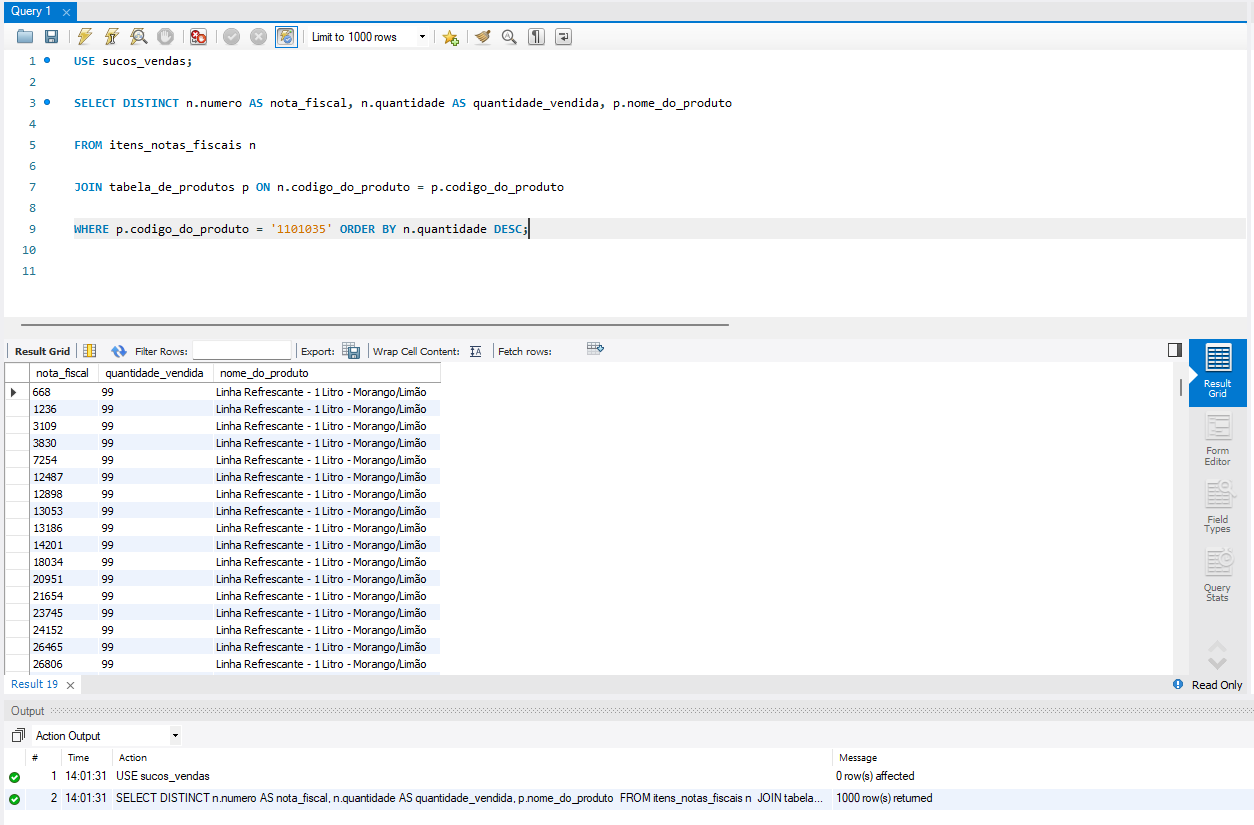The height and width of the screenshot is (825, 1254).
Task: Toggle the result grid view icon
Action: point(89,351)
